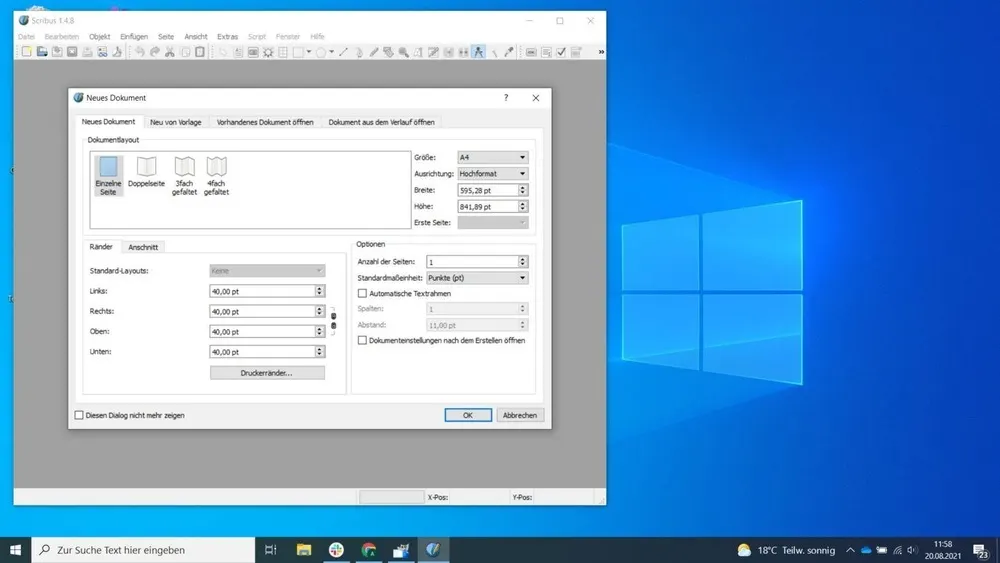Click the Druckerränder button
This screenshot has width=1000, height=563.
coord(267,373)
